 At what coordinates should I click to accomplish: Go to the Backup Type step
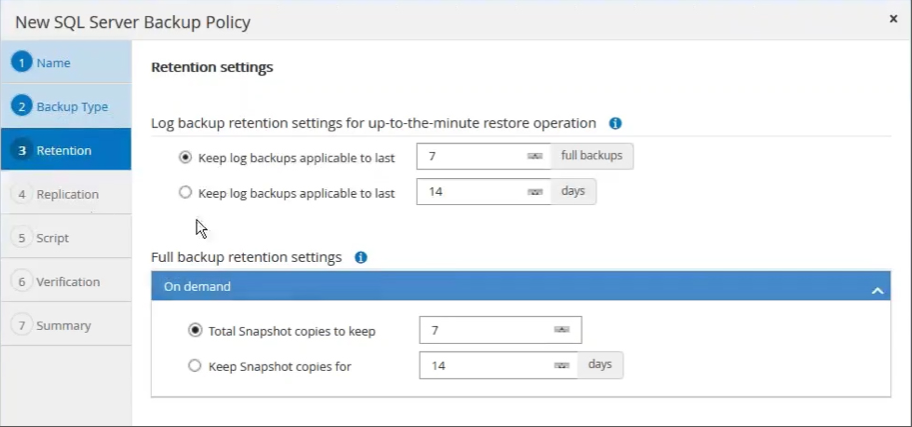click(x=71, y=106)
